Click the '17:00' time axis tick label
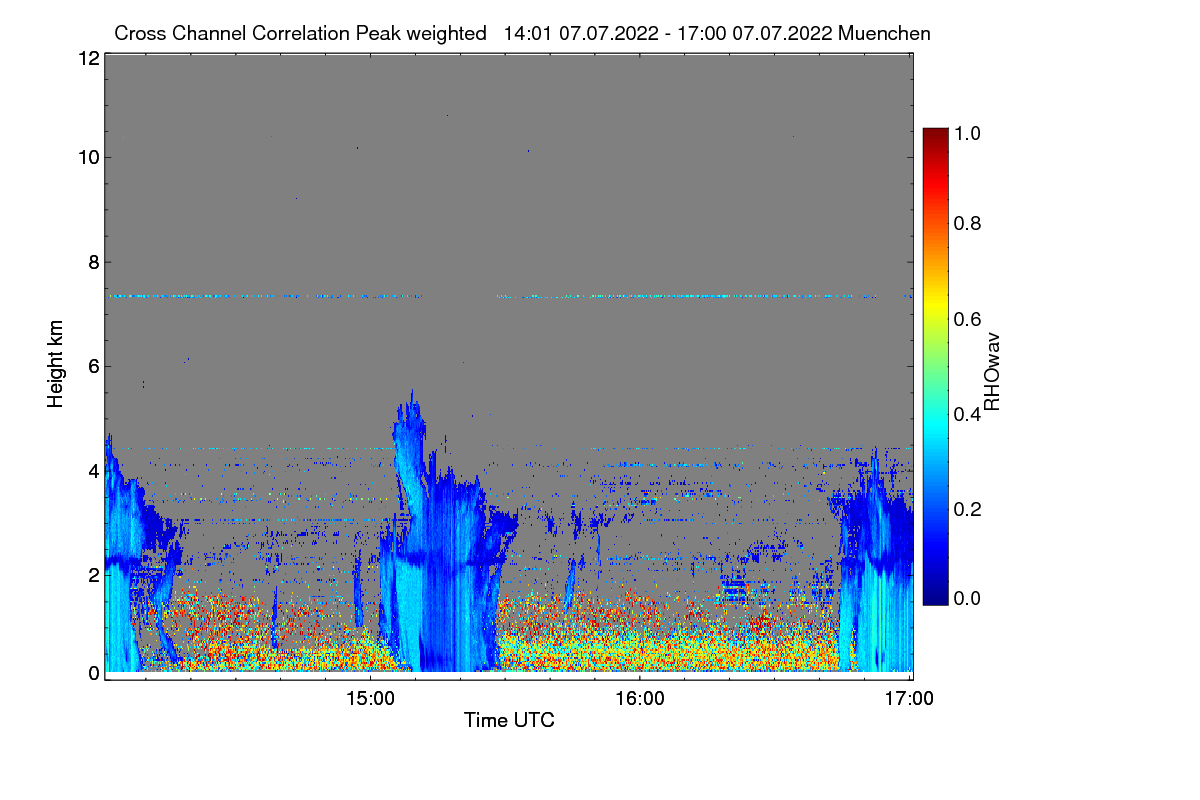The width and height of the screenshot is (1200, 800). pyautogui.click(x=910, y=699)
